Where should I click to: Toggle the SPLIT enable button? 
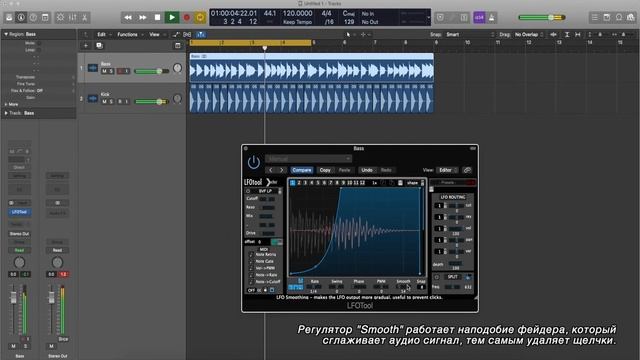click(437, 277)
